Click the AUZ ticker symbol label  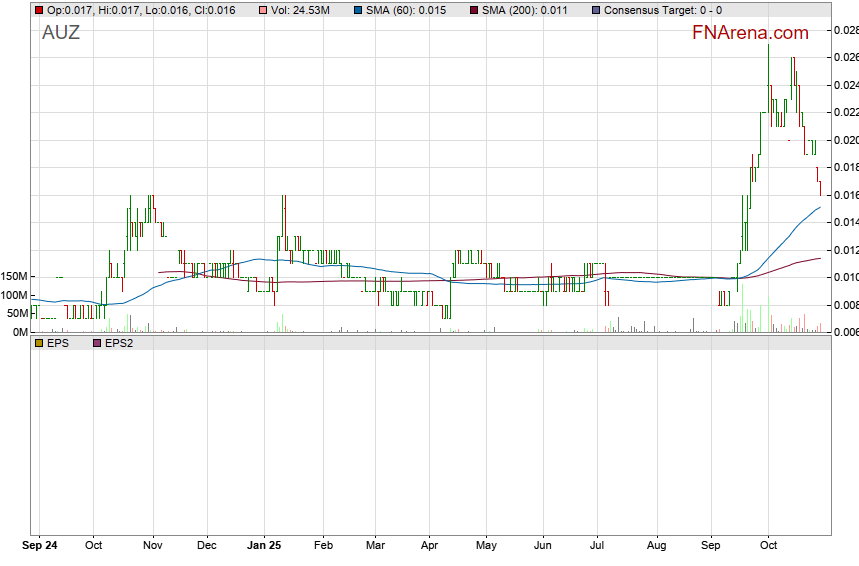pyautogui.click(x=61, y=33)
